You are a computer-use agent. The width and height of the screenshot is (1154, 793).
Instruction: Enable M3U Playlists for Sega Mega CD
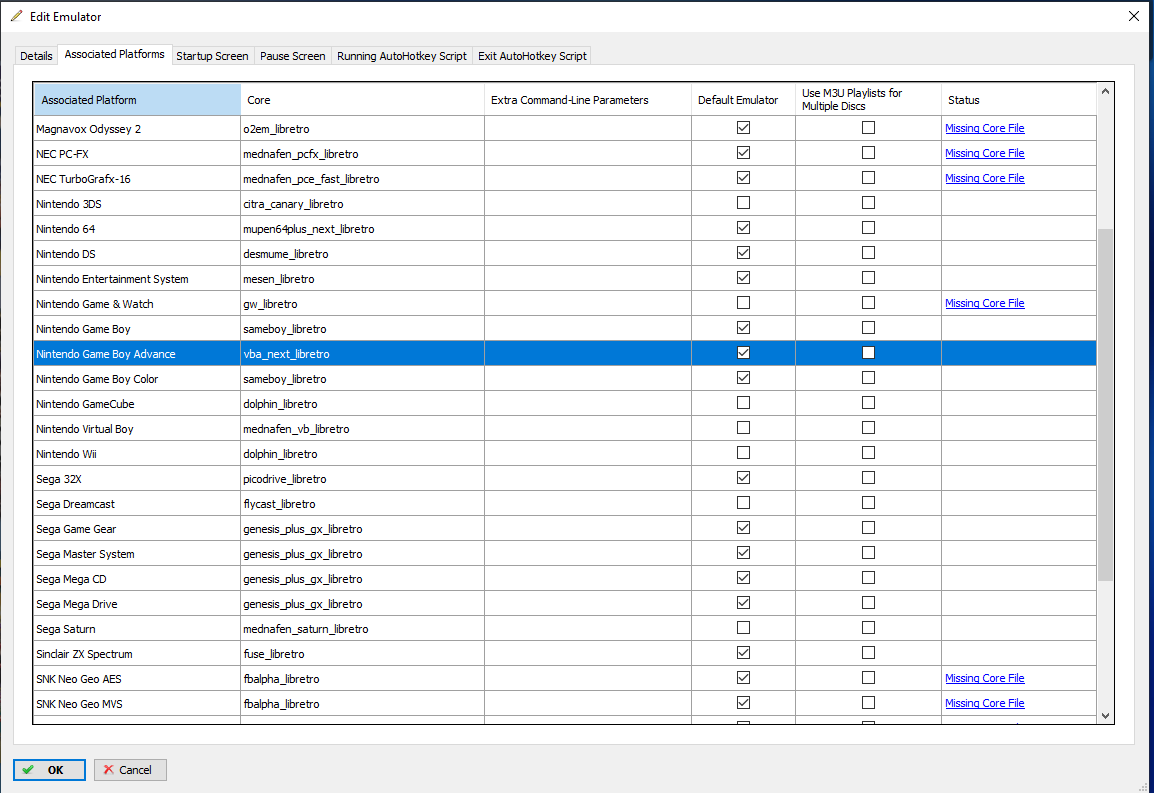pos(868,578)
